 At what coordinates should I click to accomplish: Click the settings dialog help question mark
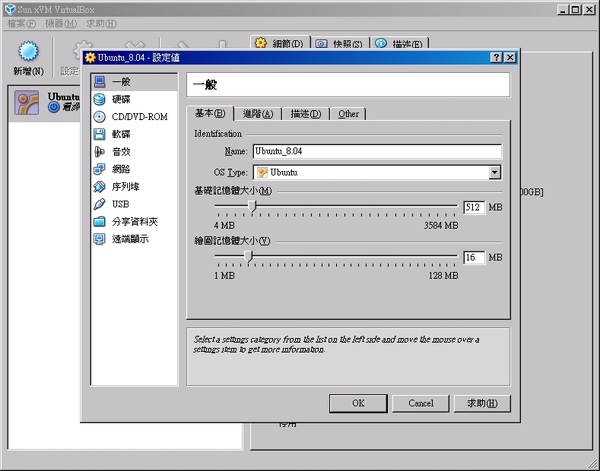click(x=496, y=57)
